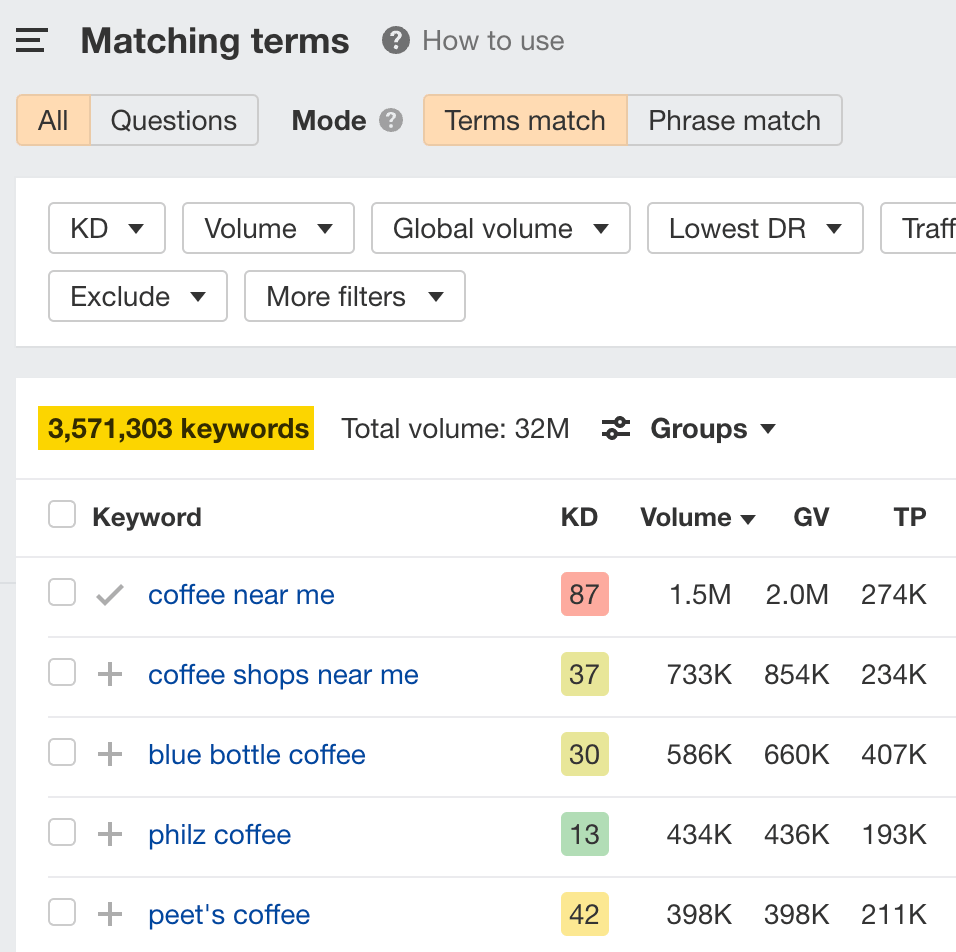Click the 407K traffic potential value

894,754
